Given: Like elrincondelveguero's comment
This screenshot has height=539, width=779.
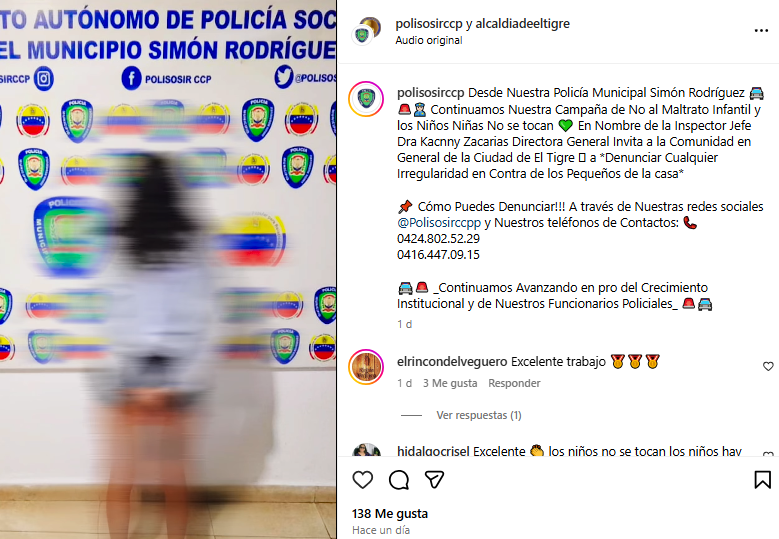Looking at the screenshot, I should coord(768,367).
